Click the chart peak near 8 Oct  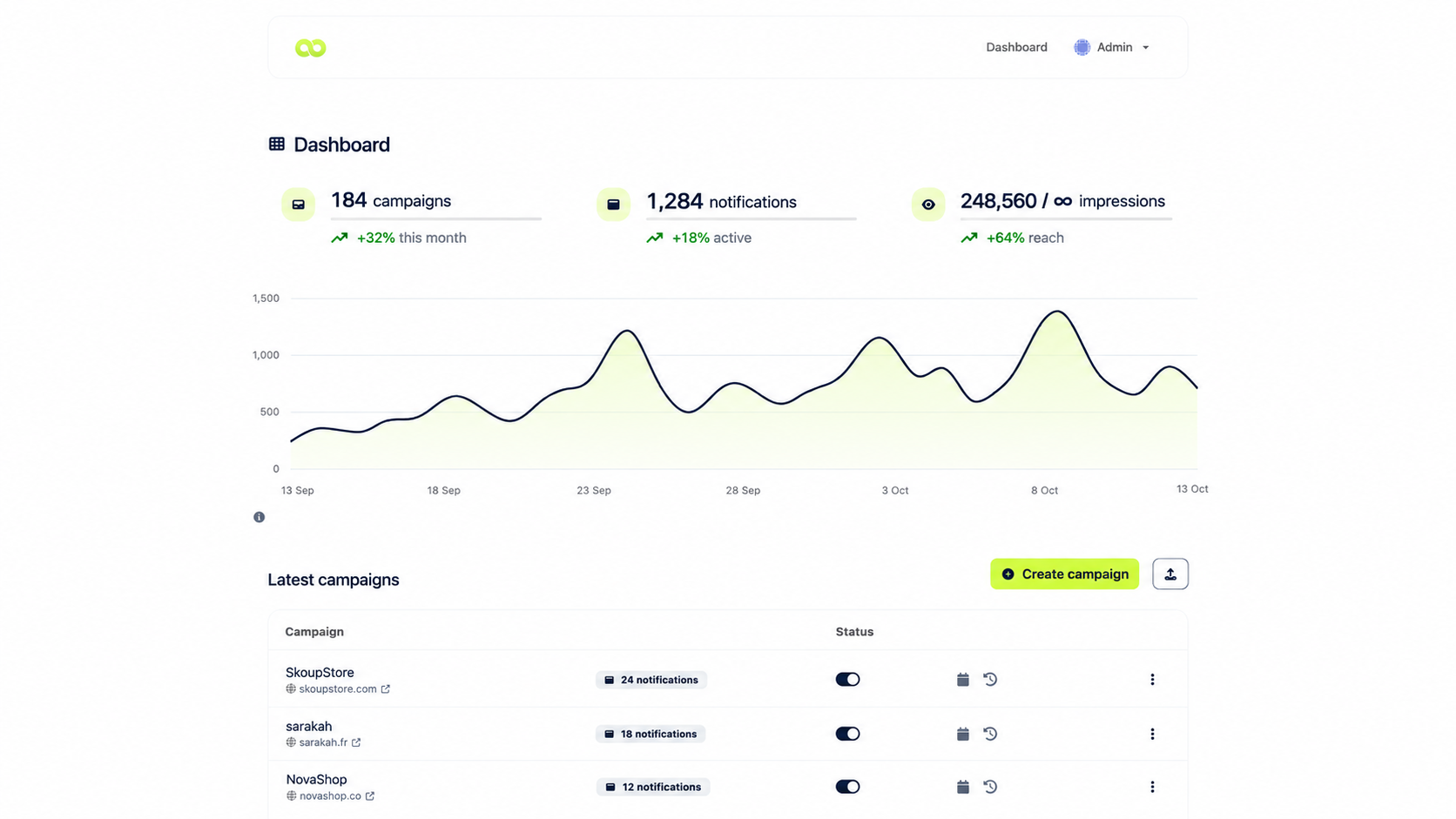1057,312
